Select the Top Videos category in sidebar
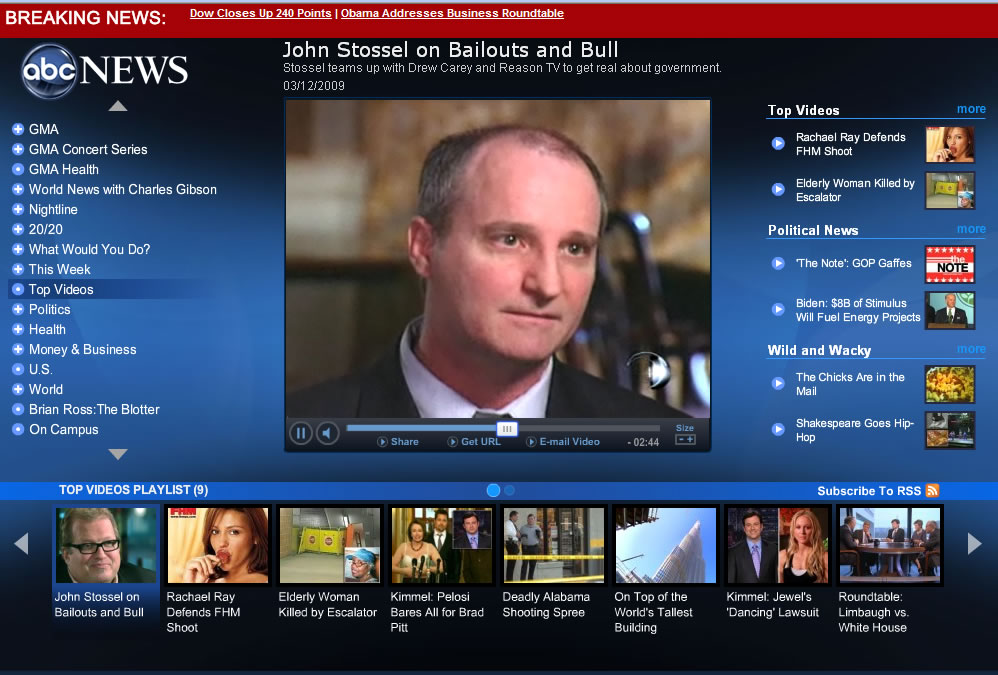The width and height of the screenshot is (998, 675). click(61, 289)
